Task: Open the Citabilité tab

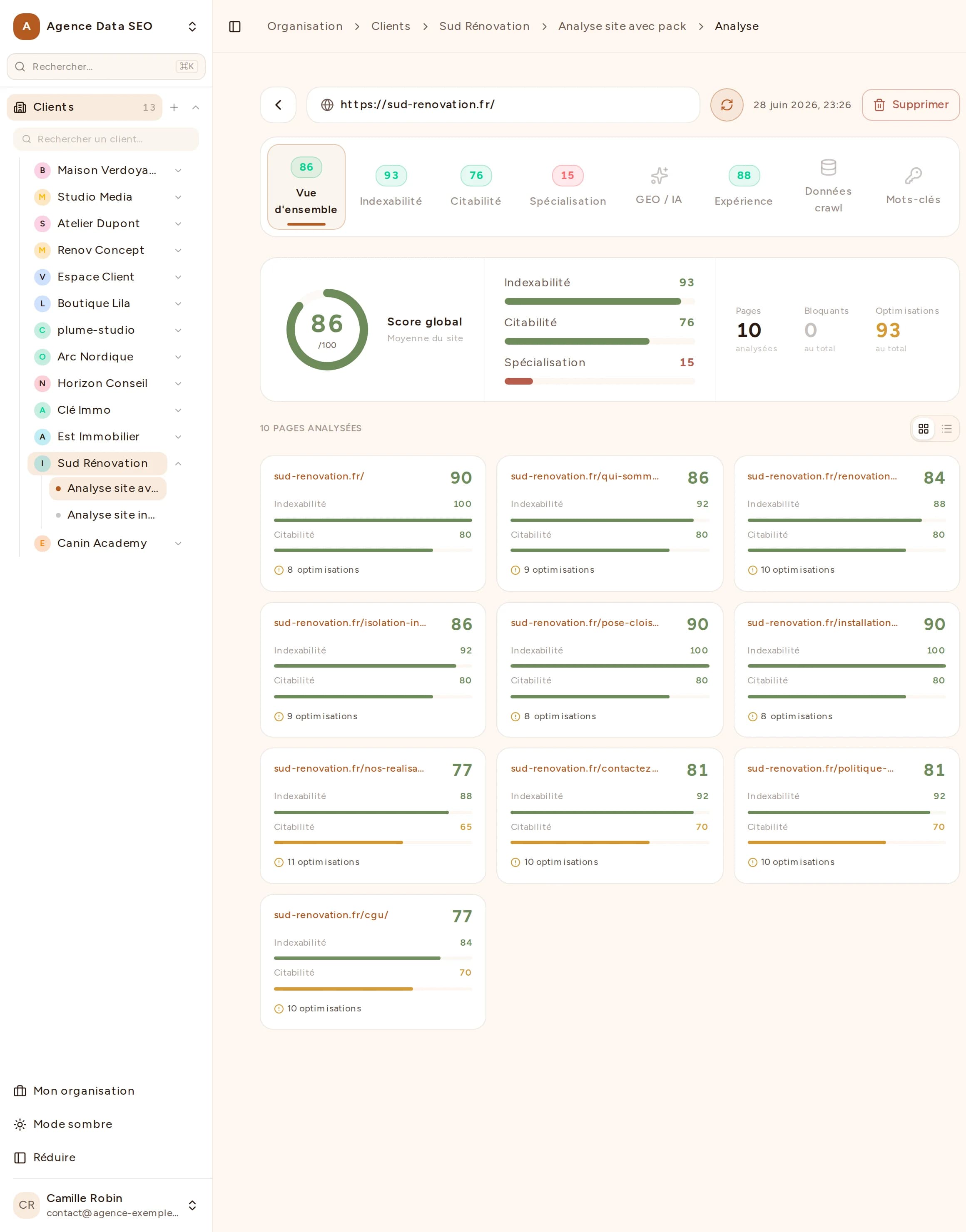Action: coord(476,186)
